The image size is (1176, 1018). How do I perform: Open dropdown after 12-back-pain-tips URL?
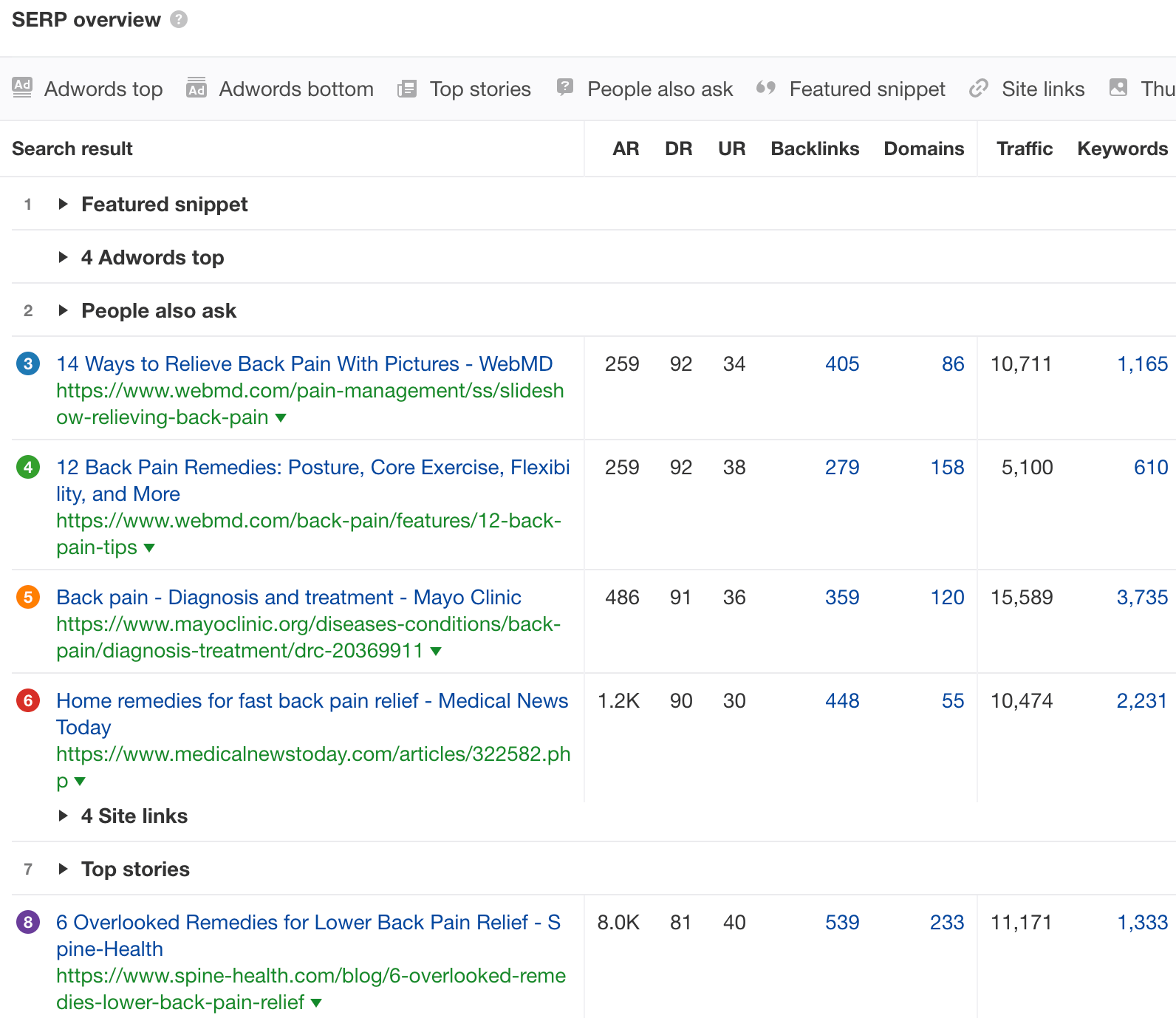click(x=149, y=548)
